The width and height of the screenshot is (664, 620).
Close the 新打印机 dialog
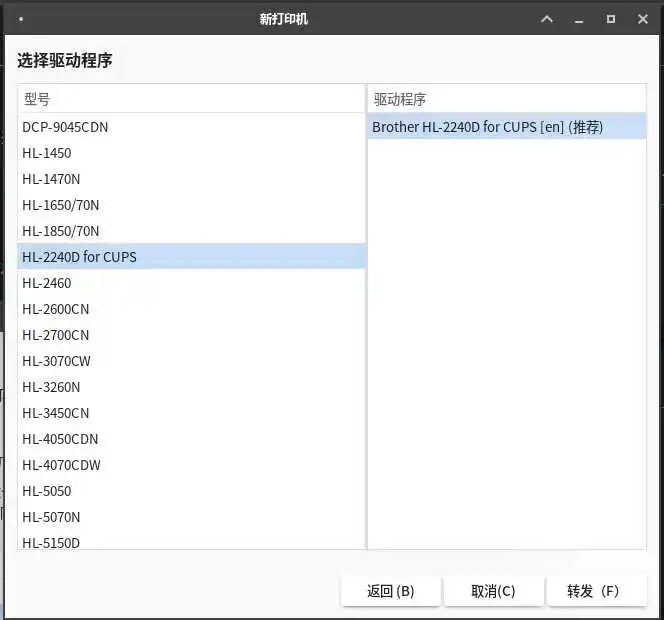click(643, 19)
